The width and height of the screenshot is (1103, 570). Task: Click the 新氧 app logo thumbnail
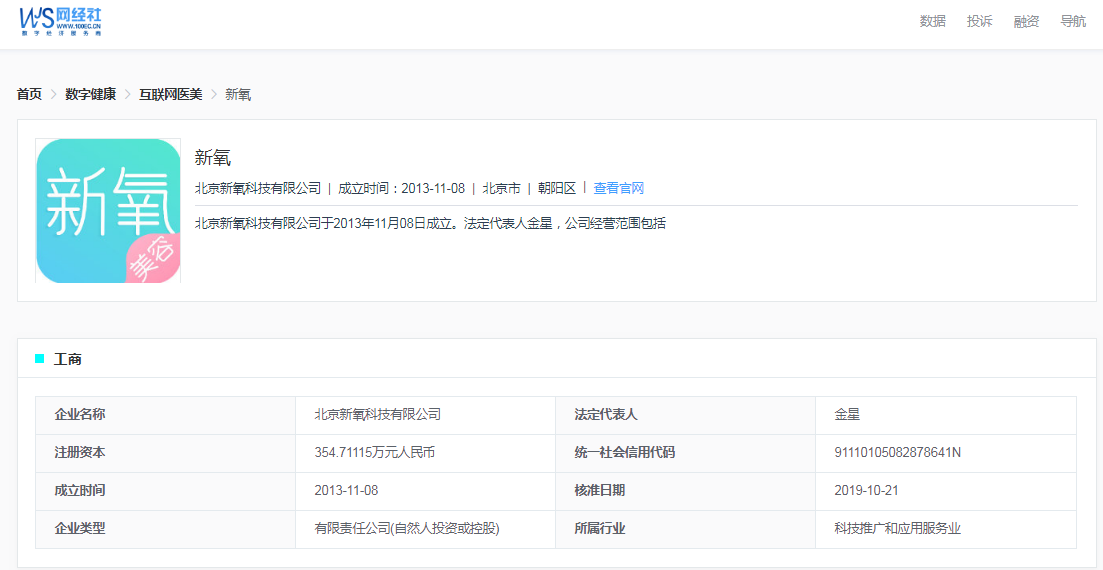point(108,210)
